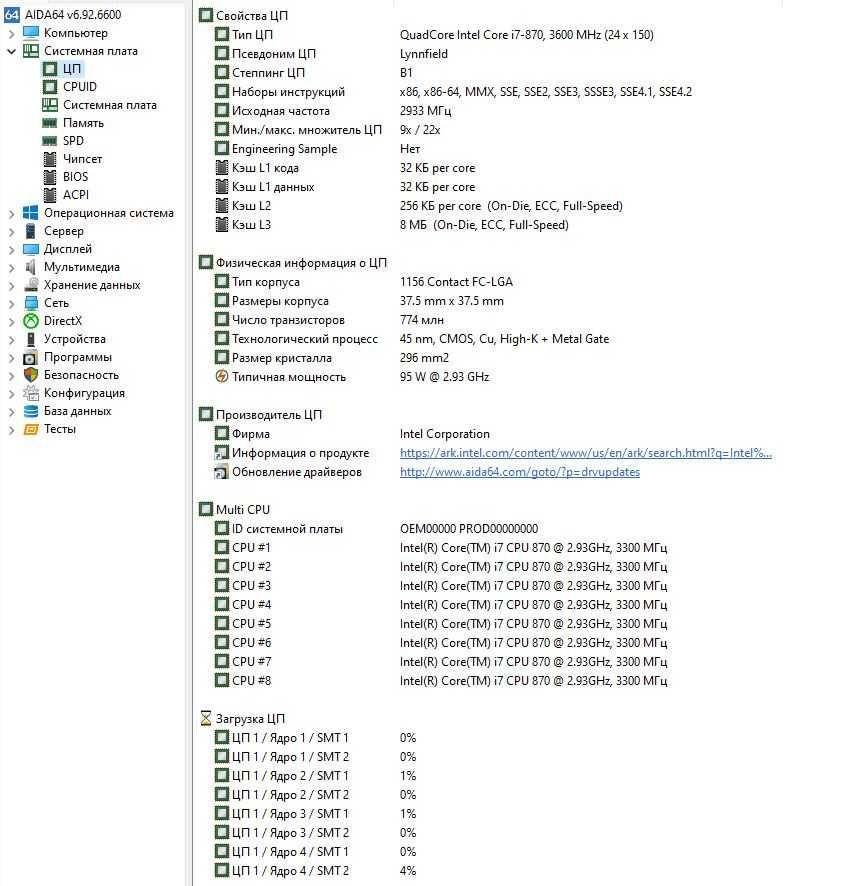
Task: Click the ЦП 1 / Ядро 4 / SMT 2 row
Action: click(290, 871)
